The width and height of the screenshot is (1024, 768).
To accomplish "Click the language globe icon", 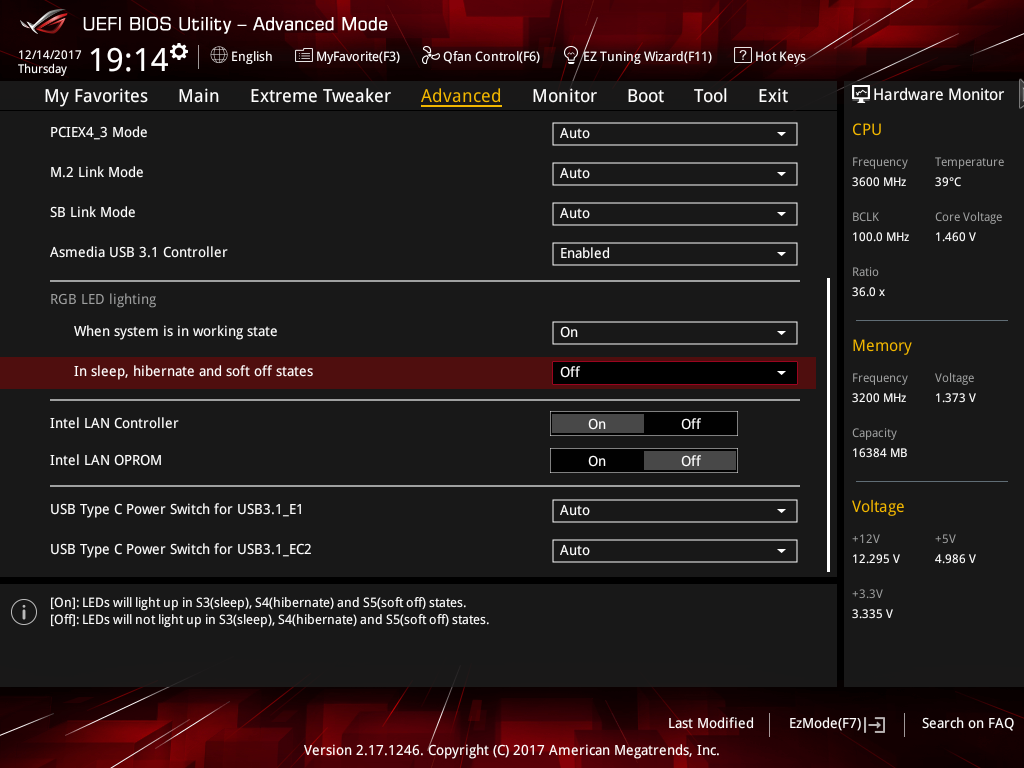I will coord(219,56).
